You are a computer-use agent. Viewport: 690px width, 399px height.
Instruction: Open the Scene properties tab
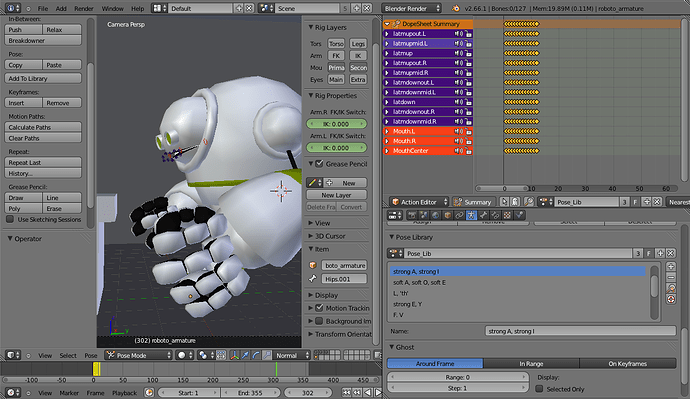pyautogui.click(x=424, y=215)
